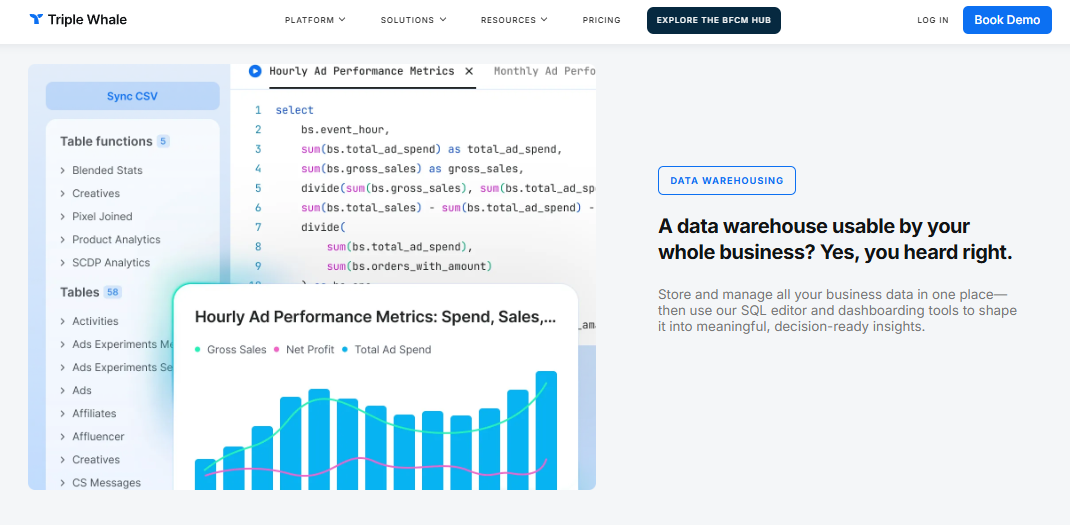Click the Triple Whale logo icon
The height and width of the screenshot is (525, 1070).
(x=36, y=19)
